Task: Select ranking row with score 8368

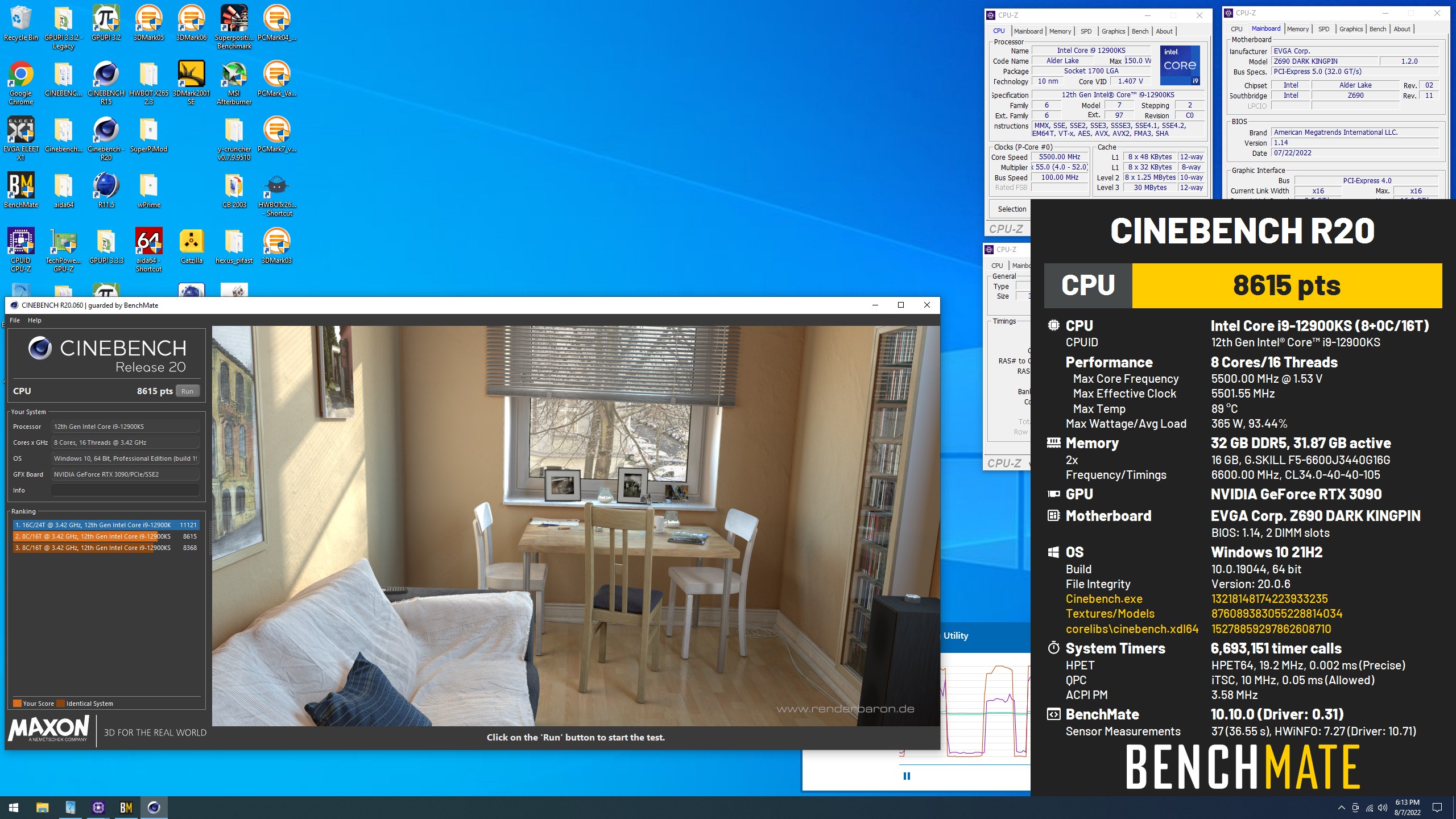Action: pos(106,548)
